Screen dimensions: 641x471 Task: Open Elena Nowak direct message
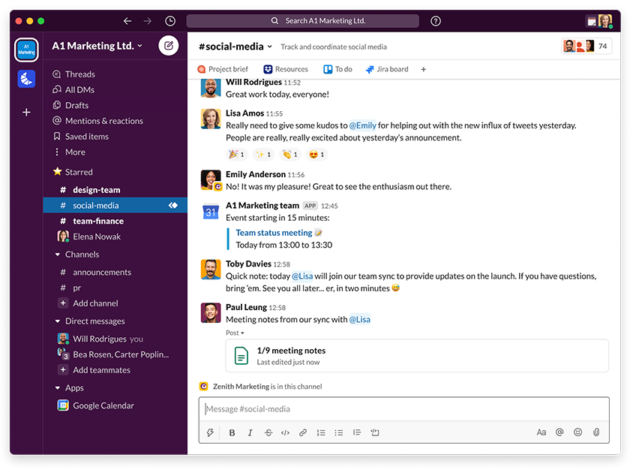pos(115,236)
